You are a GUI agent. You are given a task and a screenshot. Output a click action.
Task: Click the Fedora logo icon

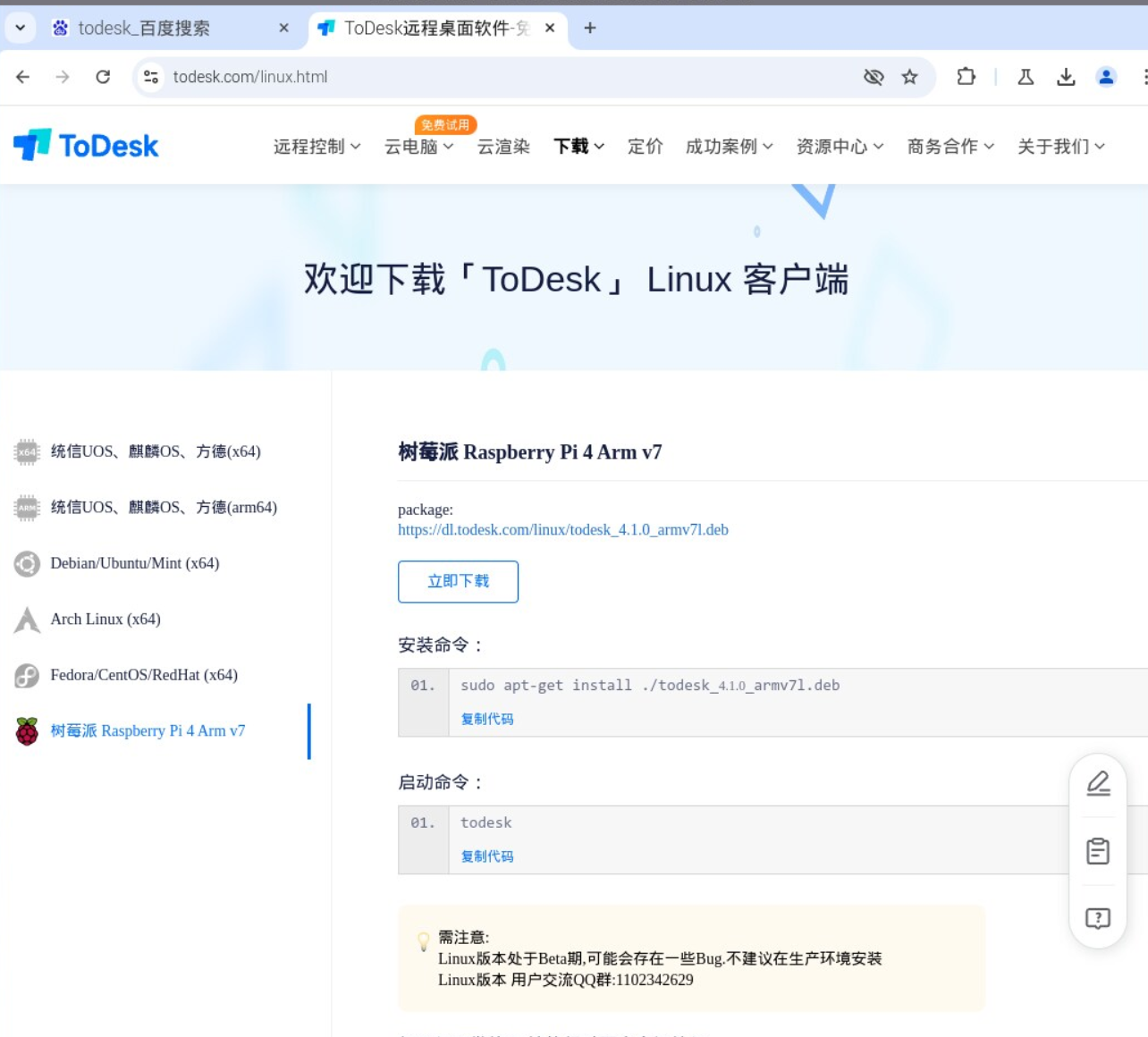pos(27,675)
